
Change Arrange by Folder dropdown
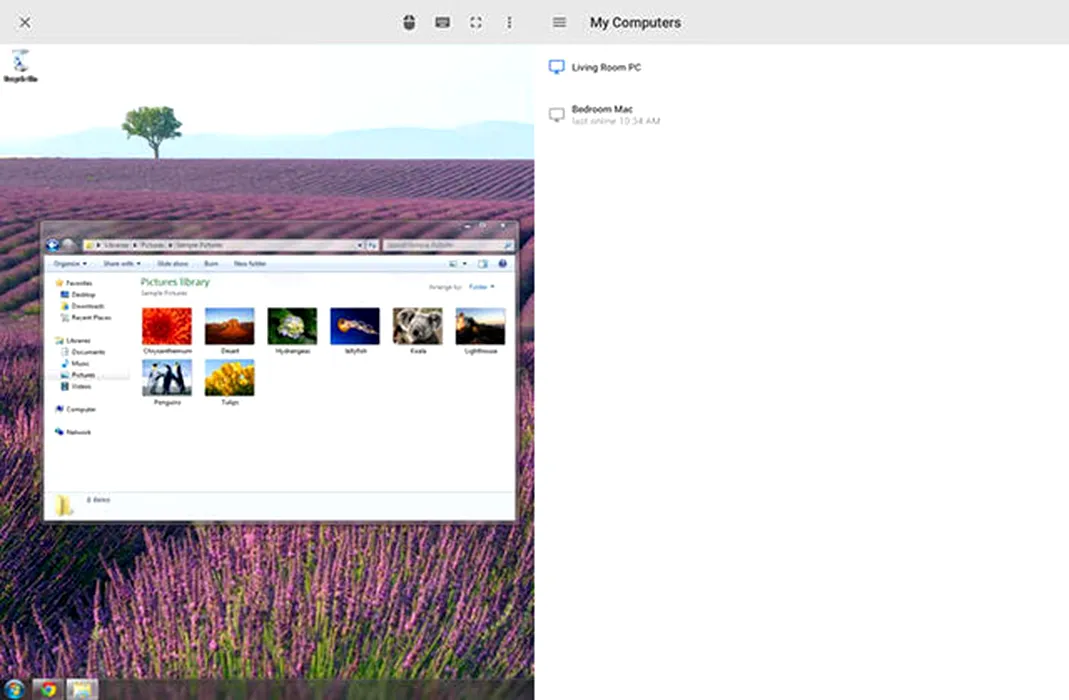pyautogui.click(x=481, y=287)
